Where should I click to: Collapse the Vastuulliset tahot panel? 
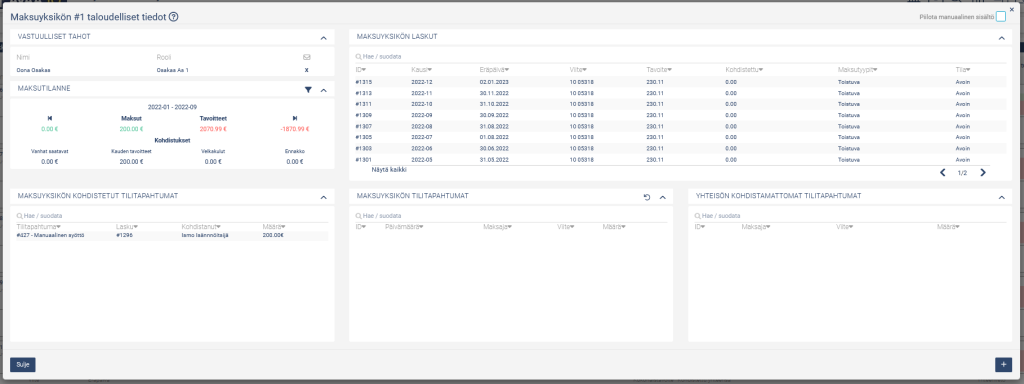(x=323, y=38)
